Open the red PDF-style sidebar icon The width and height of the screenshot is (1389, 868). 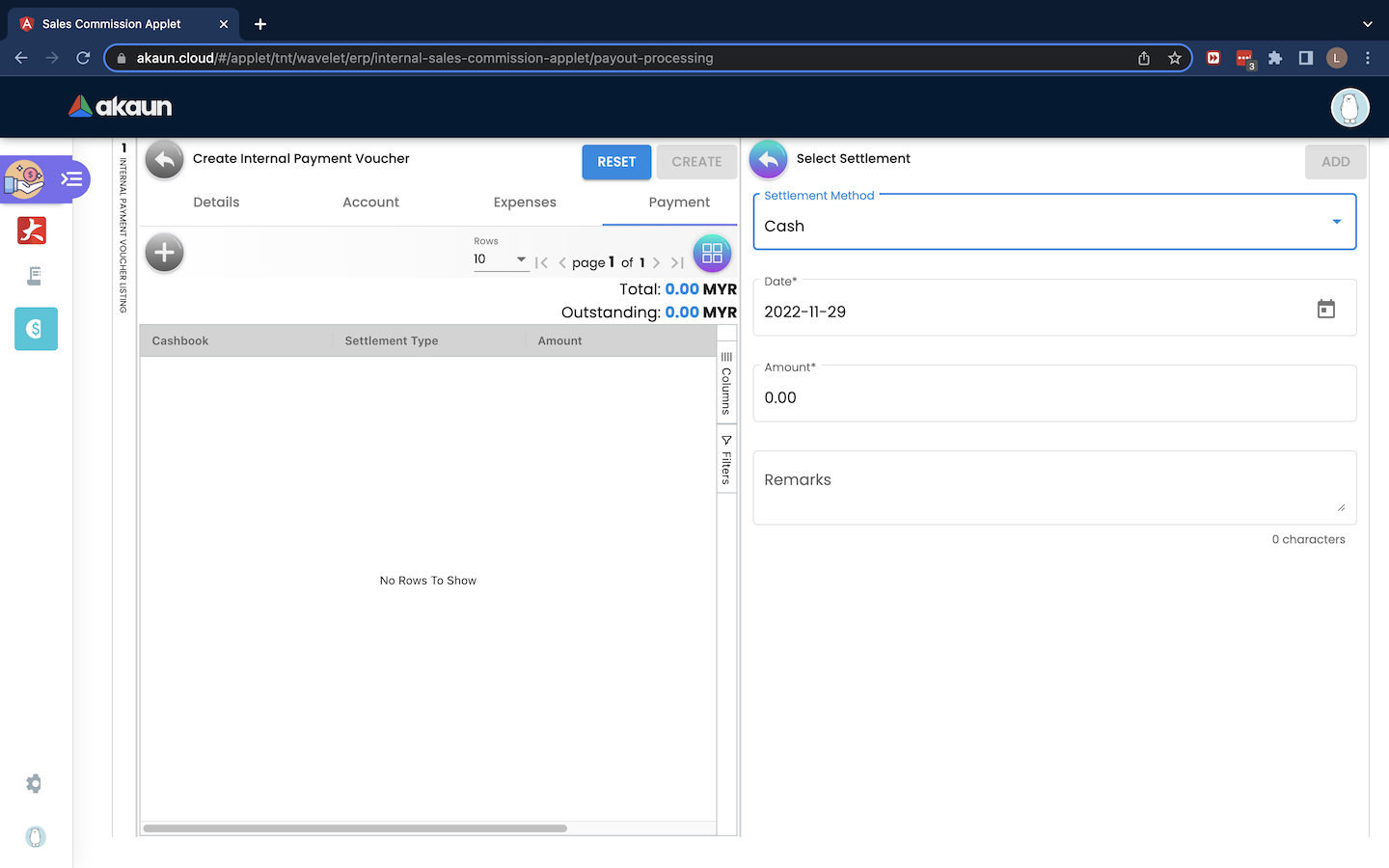pos(32,231)
